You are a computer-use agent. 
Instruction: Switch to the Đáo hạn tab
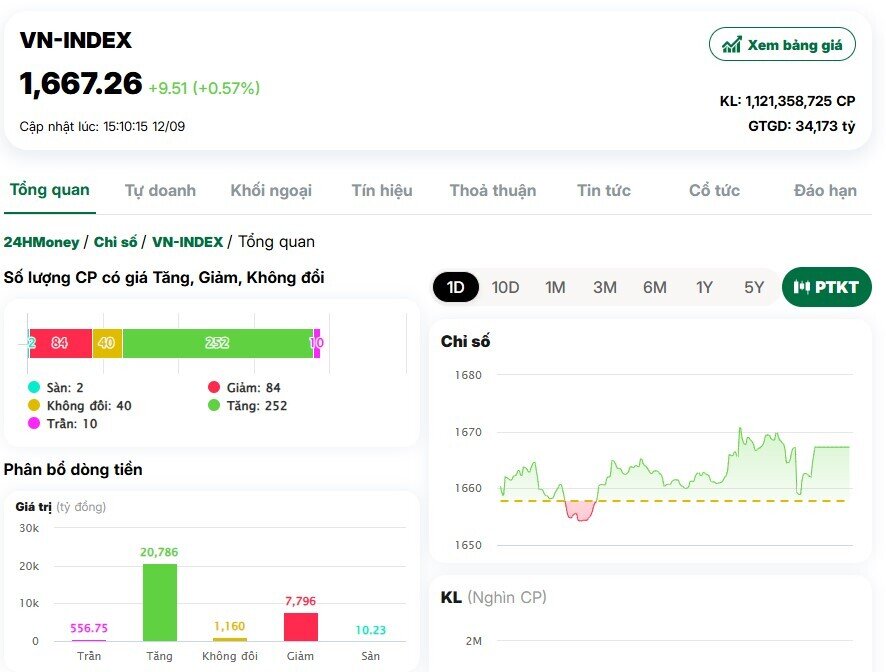tap(824, 190)
